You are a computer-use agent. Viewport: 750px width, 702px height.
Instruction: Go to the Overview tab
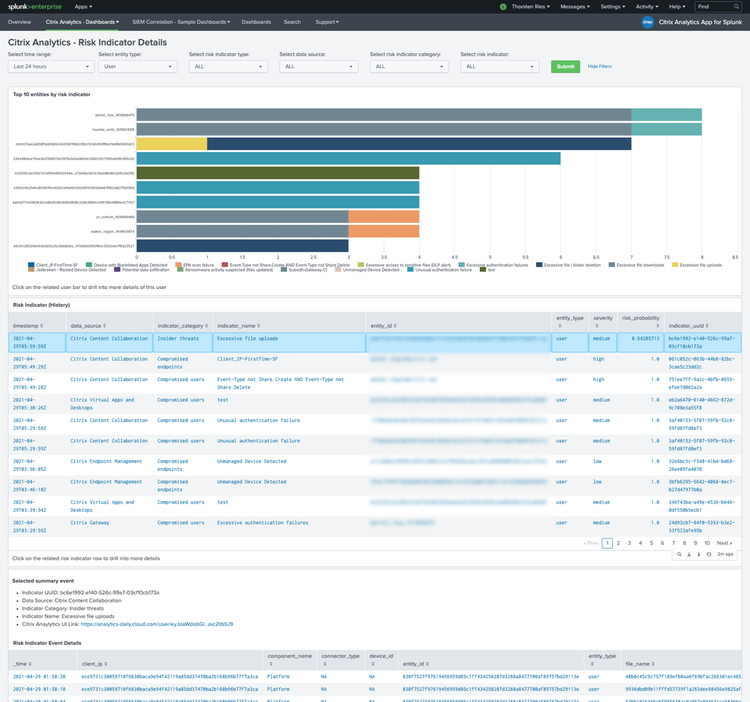point(19,22)
